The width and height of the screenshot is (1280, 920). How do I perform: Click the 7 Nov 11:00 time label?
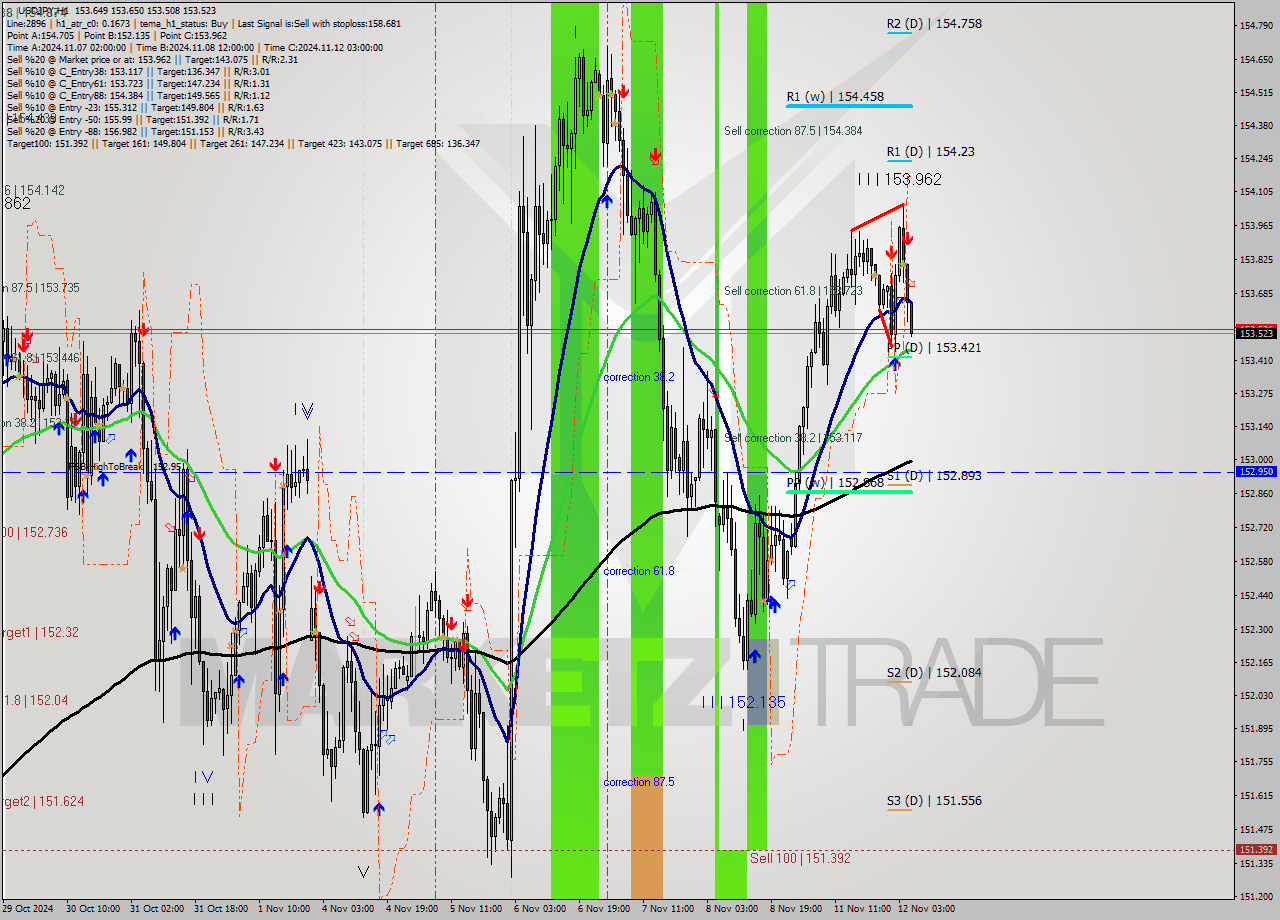coord(667,909)
